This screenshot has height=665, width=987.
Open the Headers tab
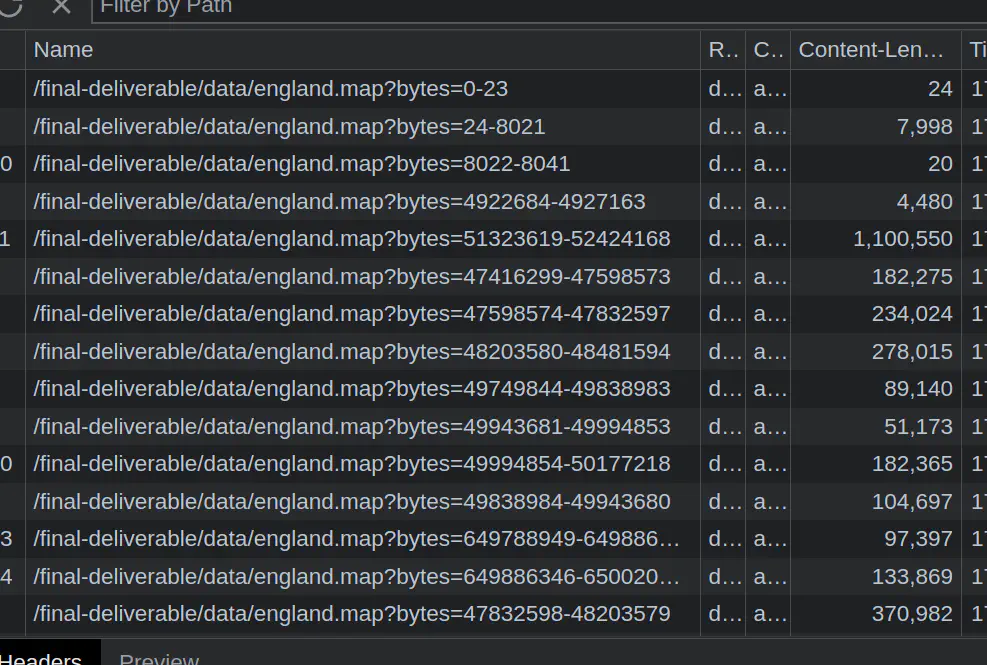[x=42, y=657]
